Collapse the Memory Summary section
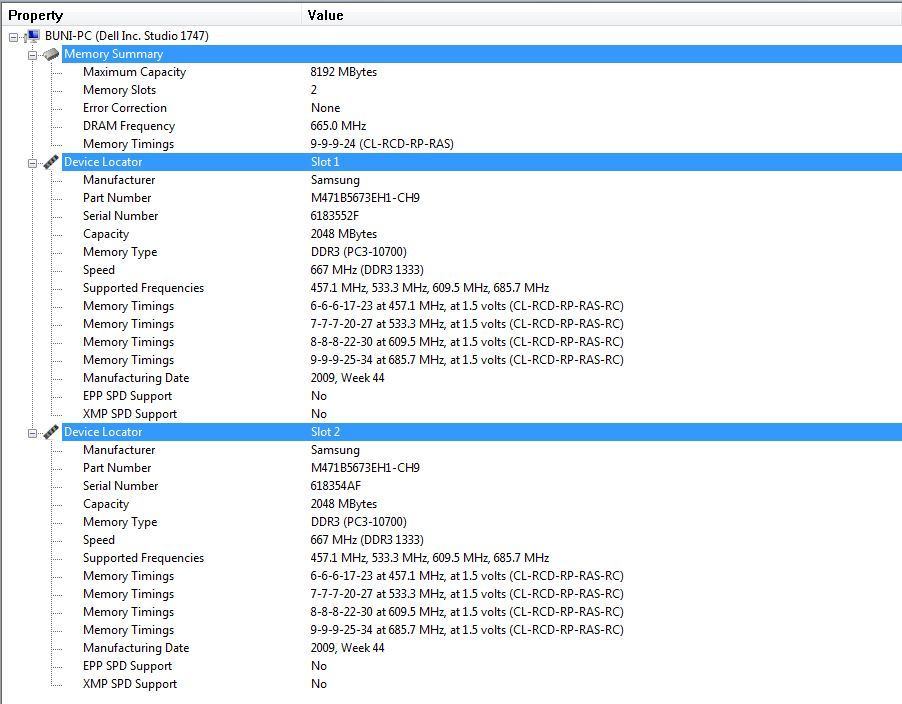 (x=32, y=55)
